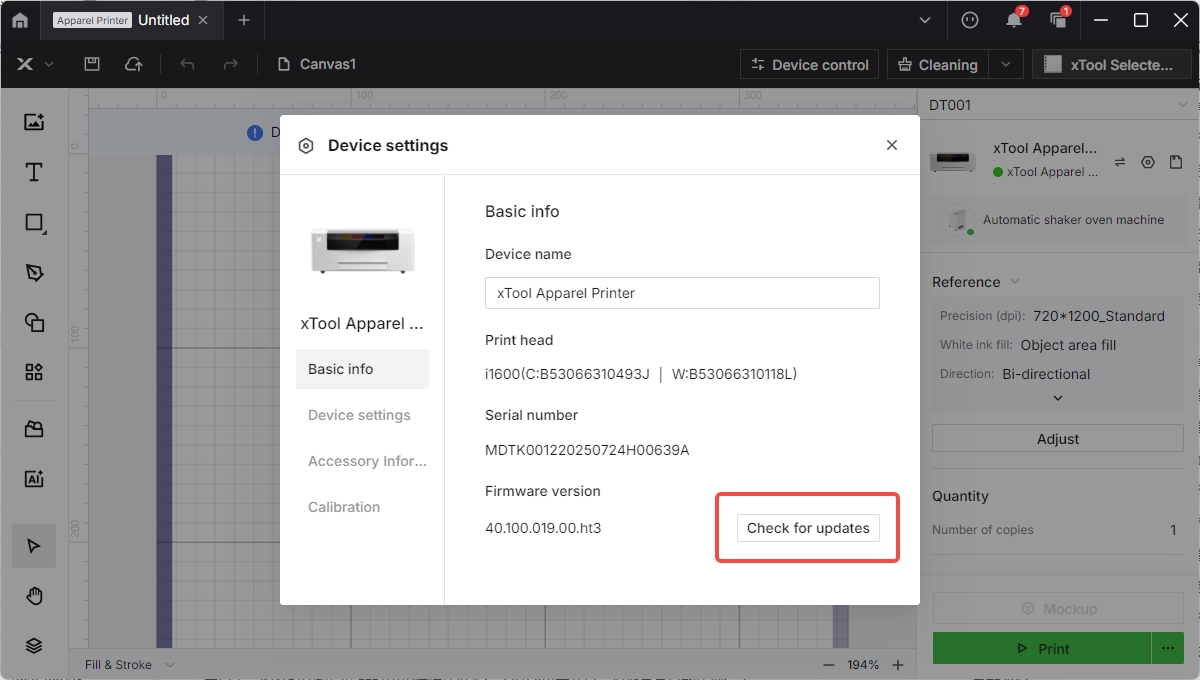Click the 194% zoom level
Viewport: 1200px width, 680px height.
pos(863,665)
